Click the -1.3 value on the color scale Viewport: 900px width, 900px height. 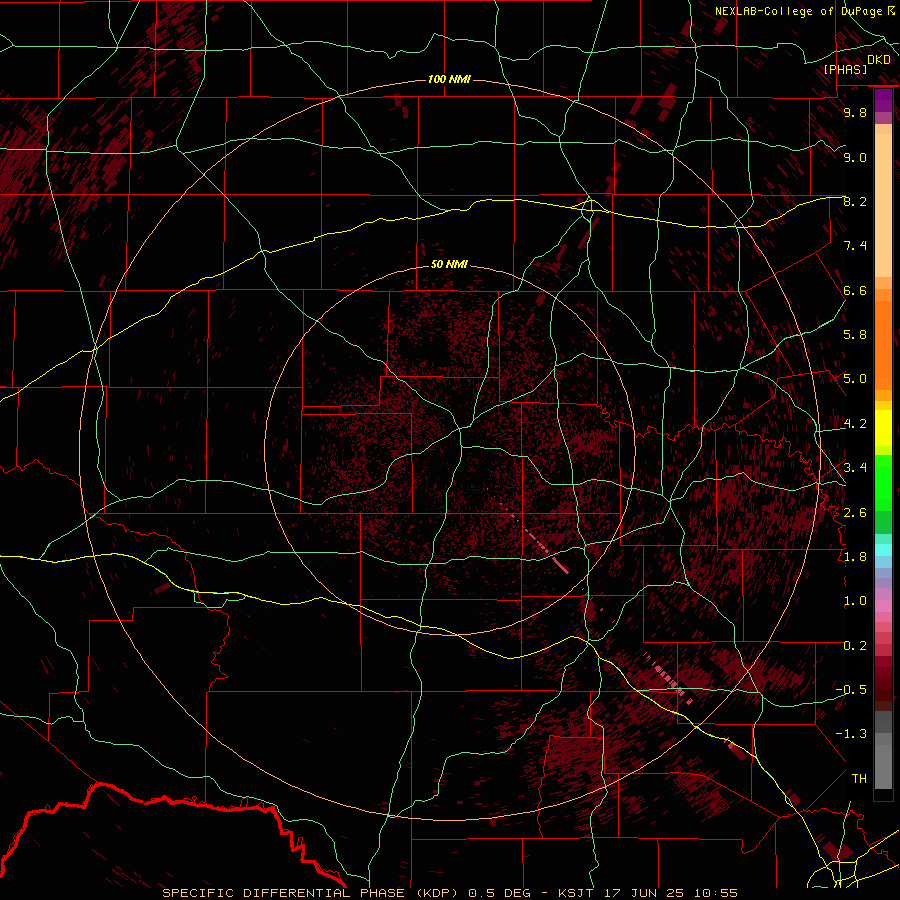point(851,734)
